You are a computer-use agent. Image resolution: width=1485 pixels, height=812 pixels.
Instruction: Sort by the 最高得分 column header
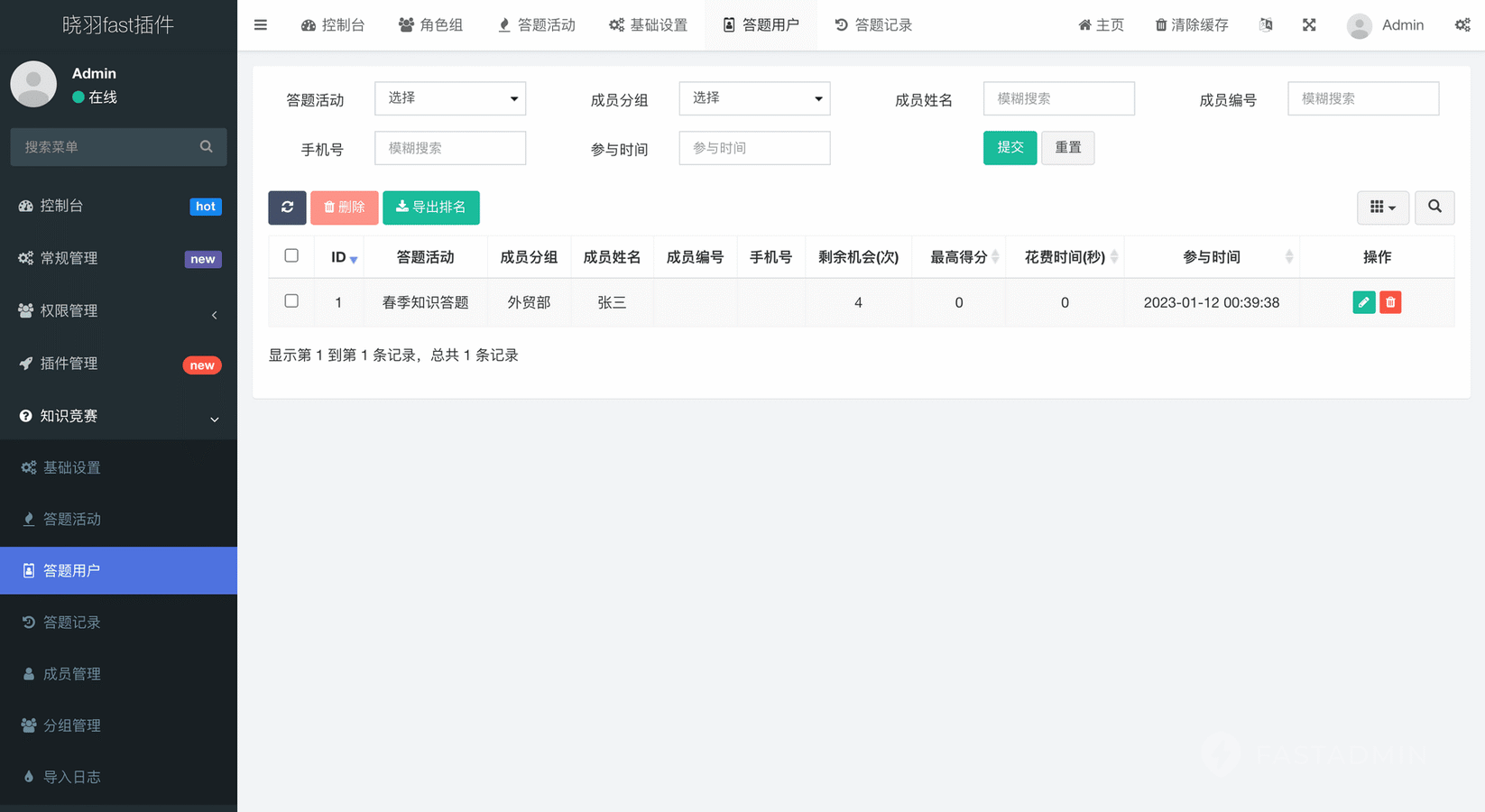958,257
